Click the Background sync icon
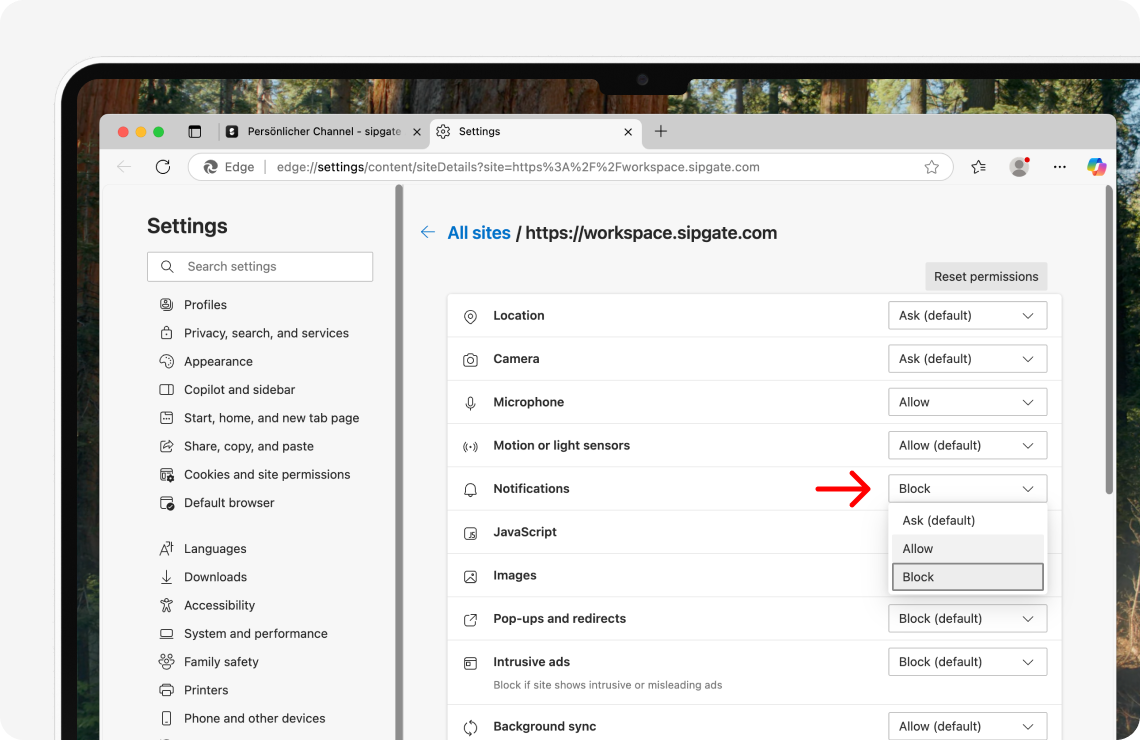This screenshot has width=1140, height=740. coord(470,727)
